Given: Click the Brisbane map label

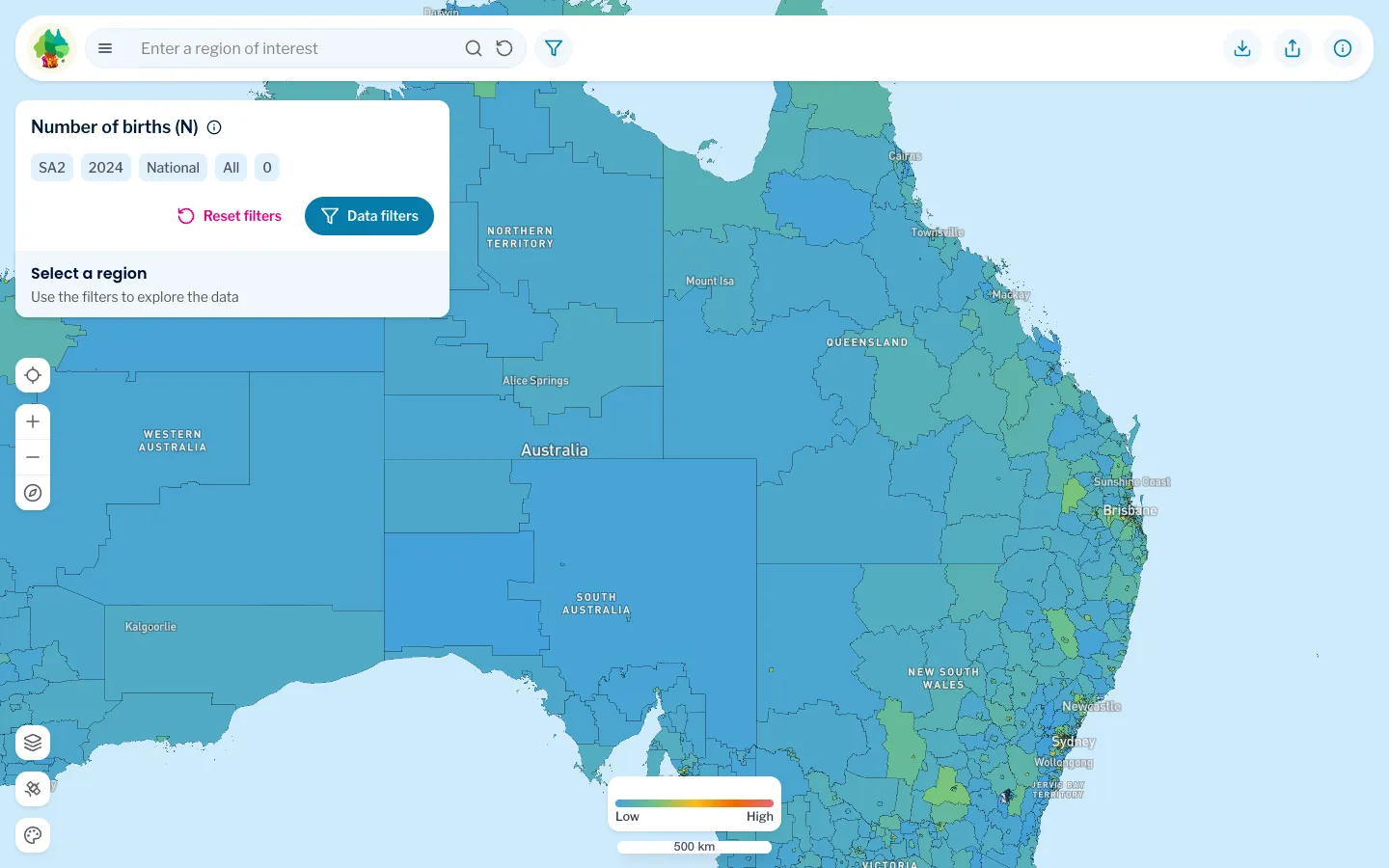Looking at the screenshot, I should click(x=1130, y=511).
